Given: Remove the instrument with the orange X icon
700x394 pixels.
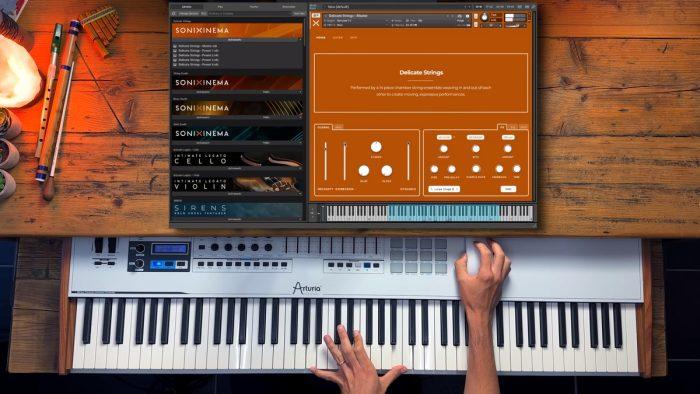Looking at the screenshot, I should pos(316,23).
